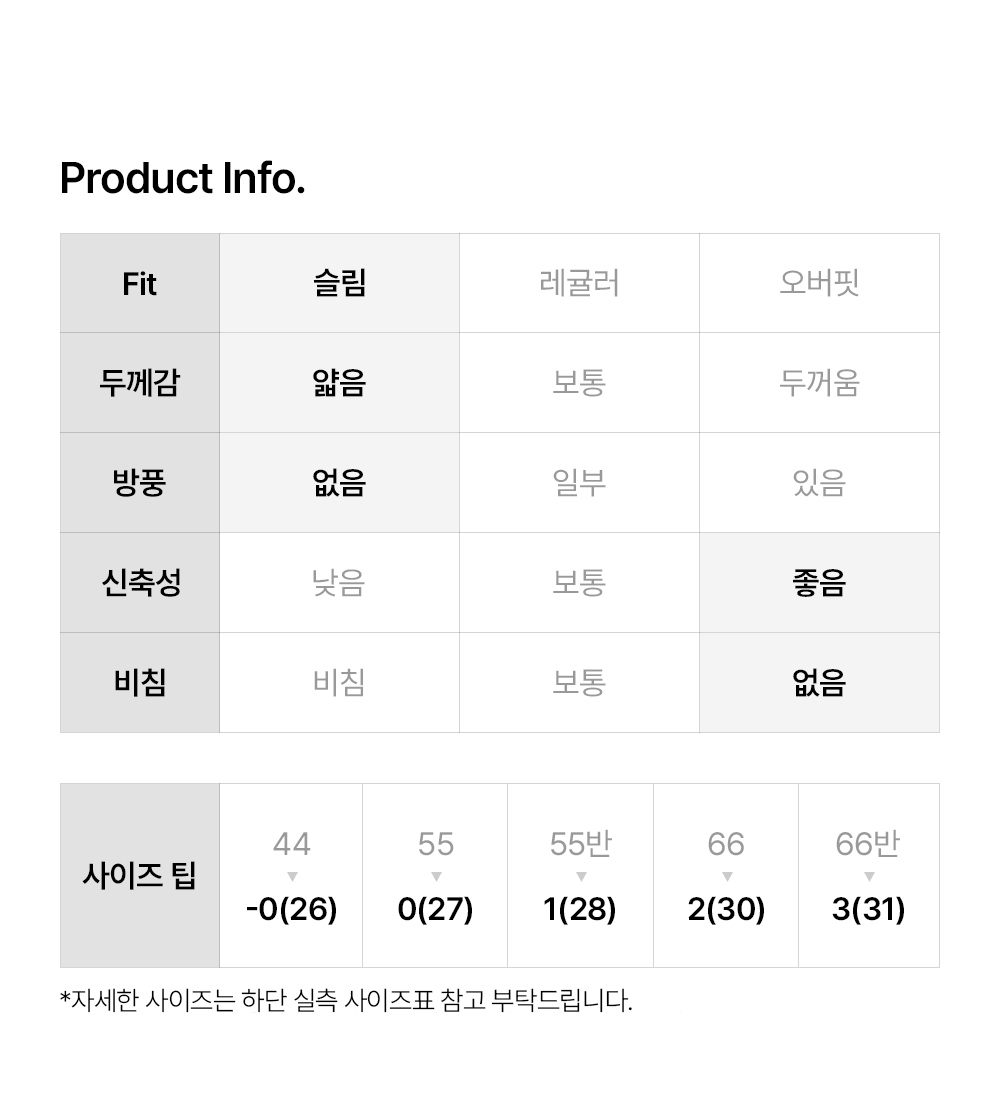This screenshot has width=1000, height=1110.
Task: Click the Product Info. heading
Action: (183, 179)
